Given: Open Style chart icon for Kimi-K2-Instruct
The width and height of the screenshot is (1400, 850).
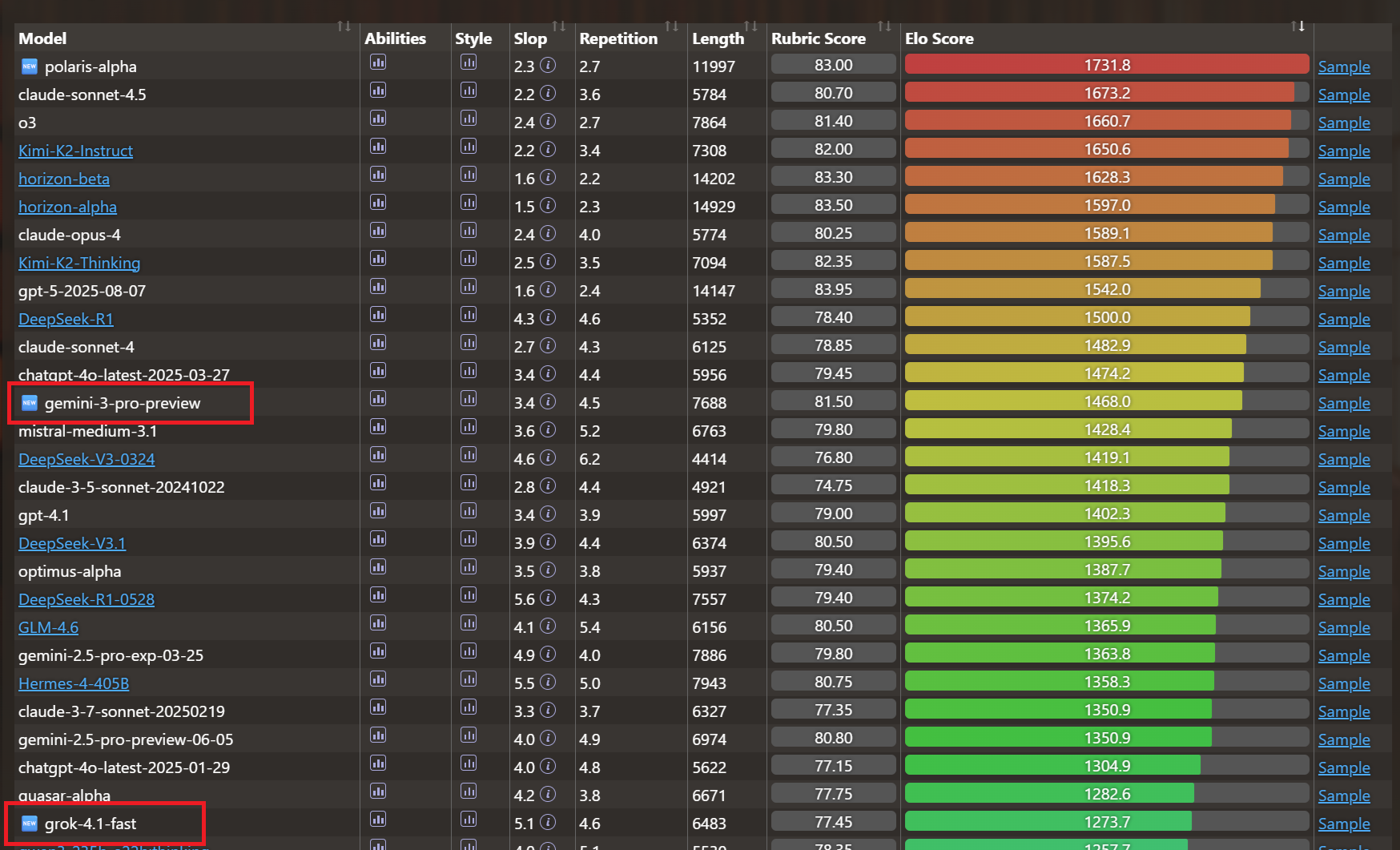Looking at the screenshot, I should (469, 147).
